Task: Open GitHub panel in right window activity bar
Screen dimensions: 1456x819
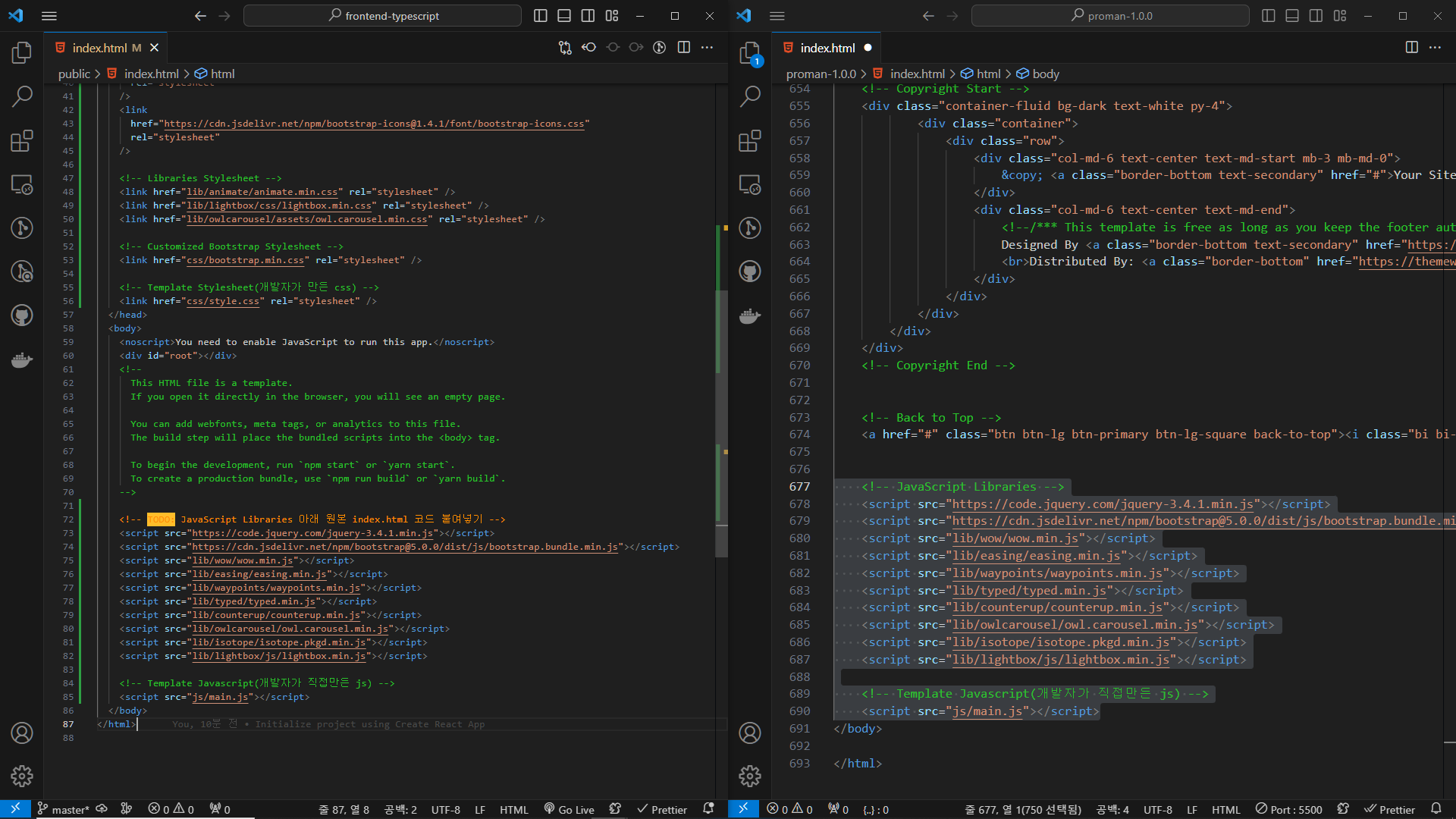Action: click(750, 271)
